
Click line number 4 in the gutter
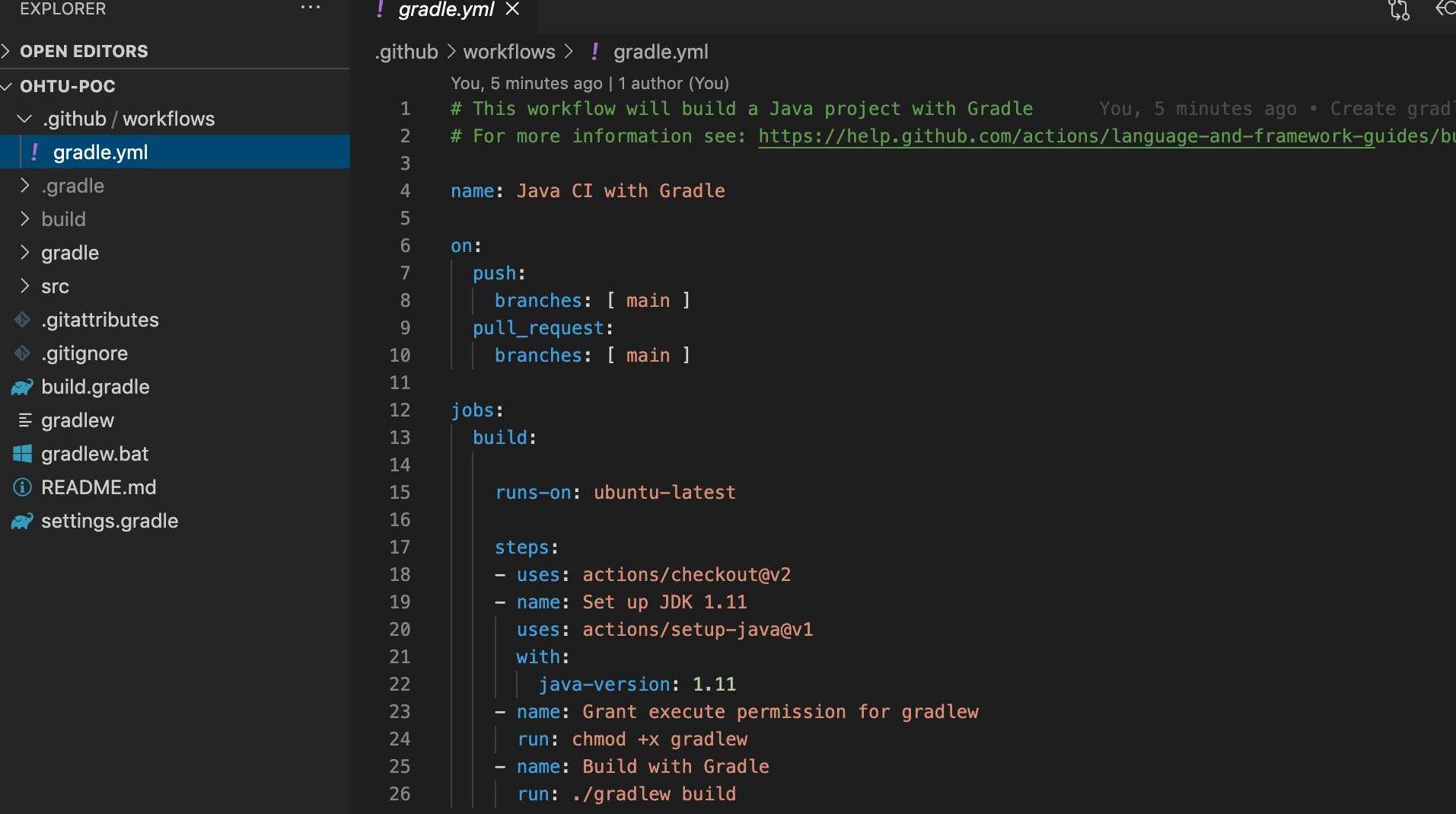tap(405, 191)
